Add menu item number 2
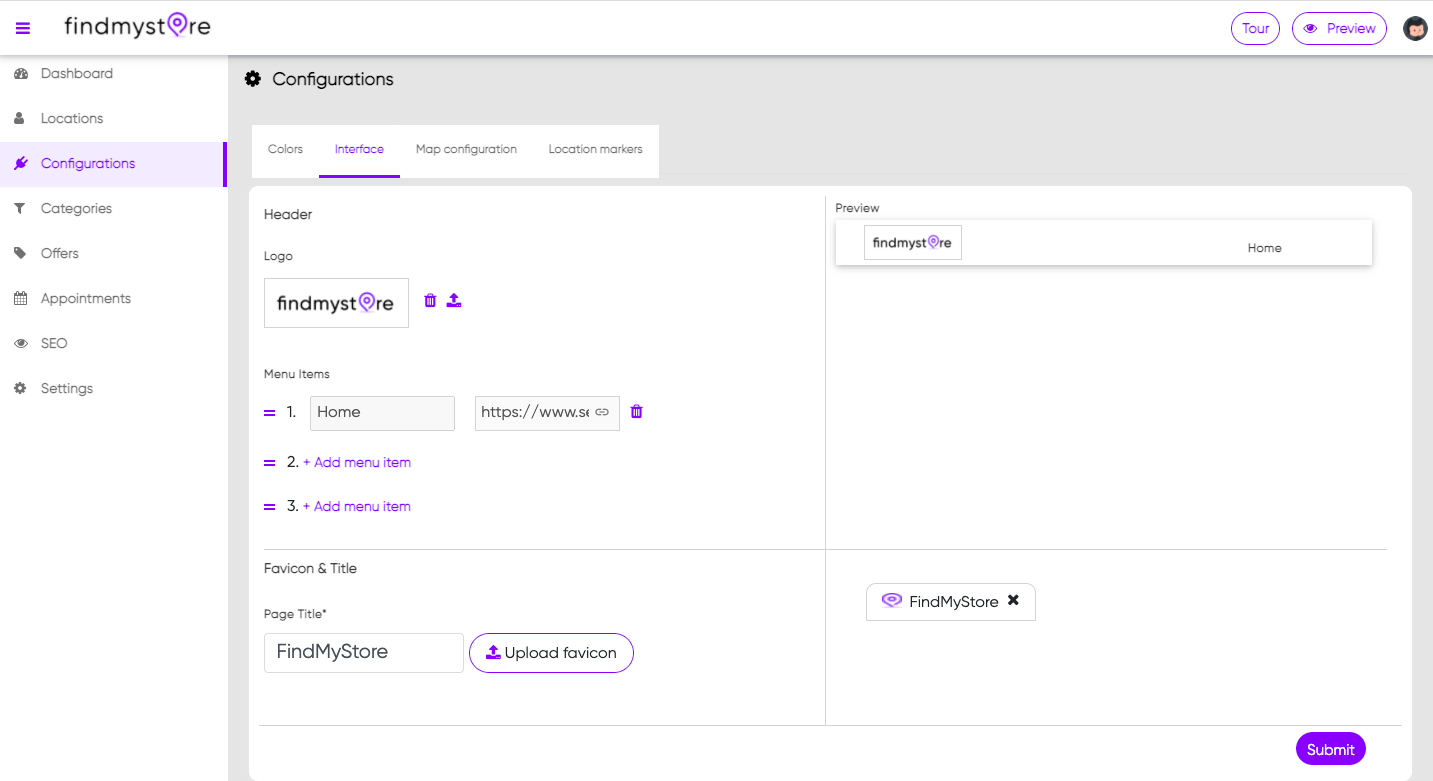 tap(357, 462)
